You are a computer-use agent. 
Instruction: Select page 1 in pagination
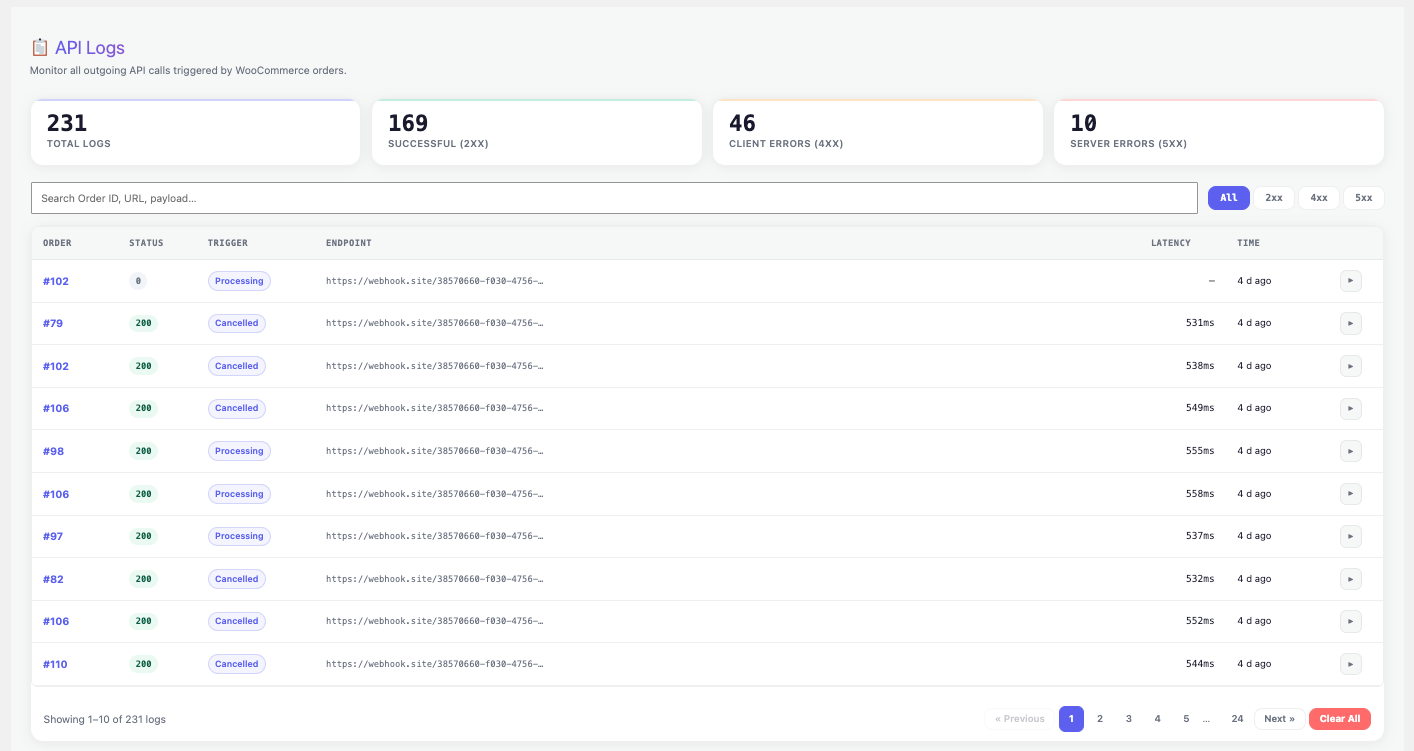(1071, 719)
